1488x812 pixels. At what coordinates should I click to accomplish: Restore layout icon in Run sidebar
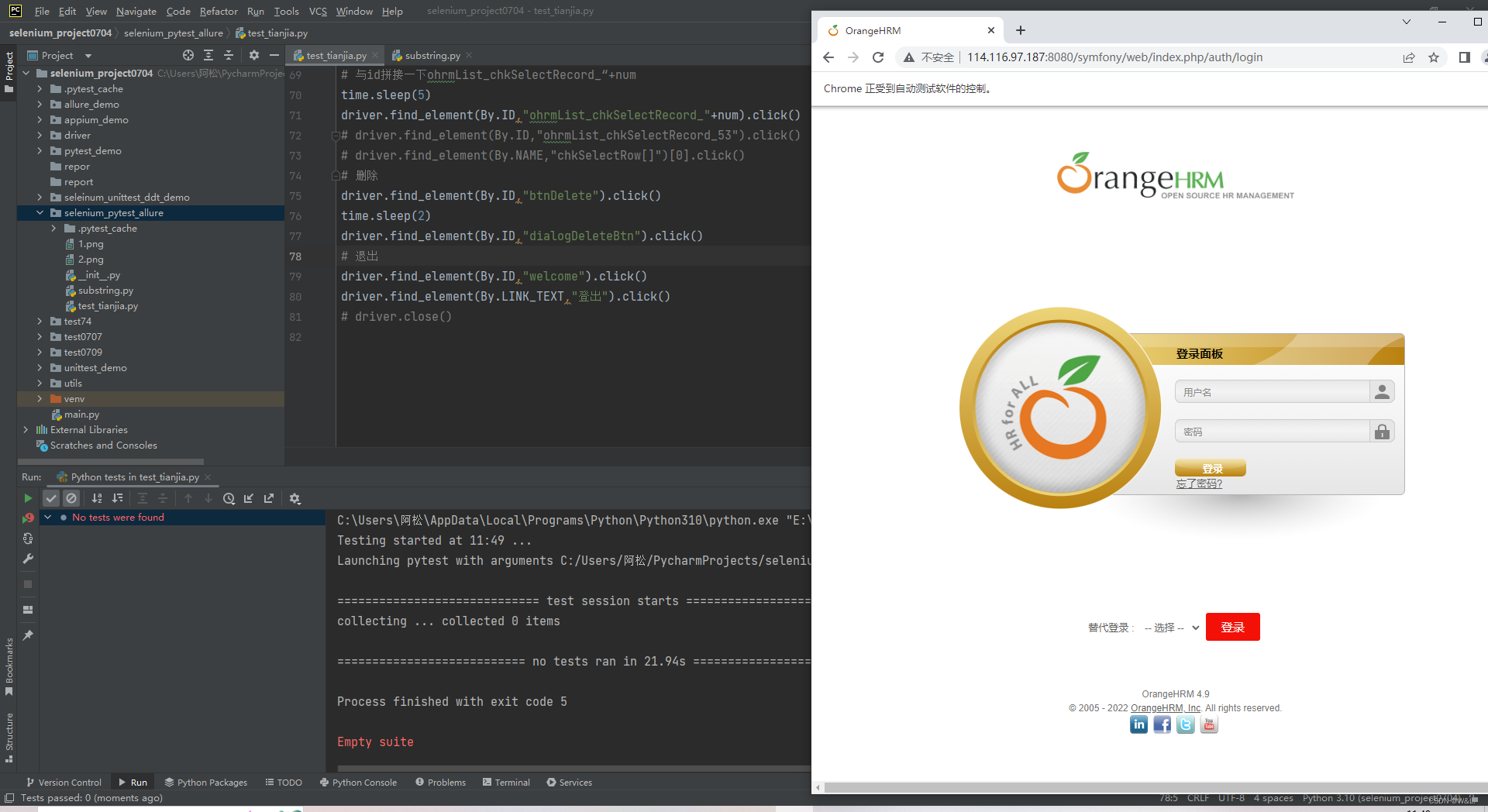coord(28,610)
